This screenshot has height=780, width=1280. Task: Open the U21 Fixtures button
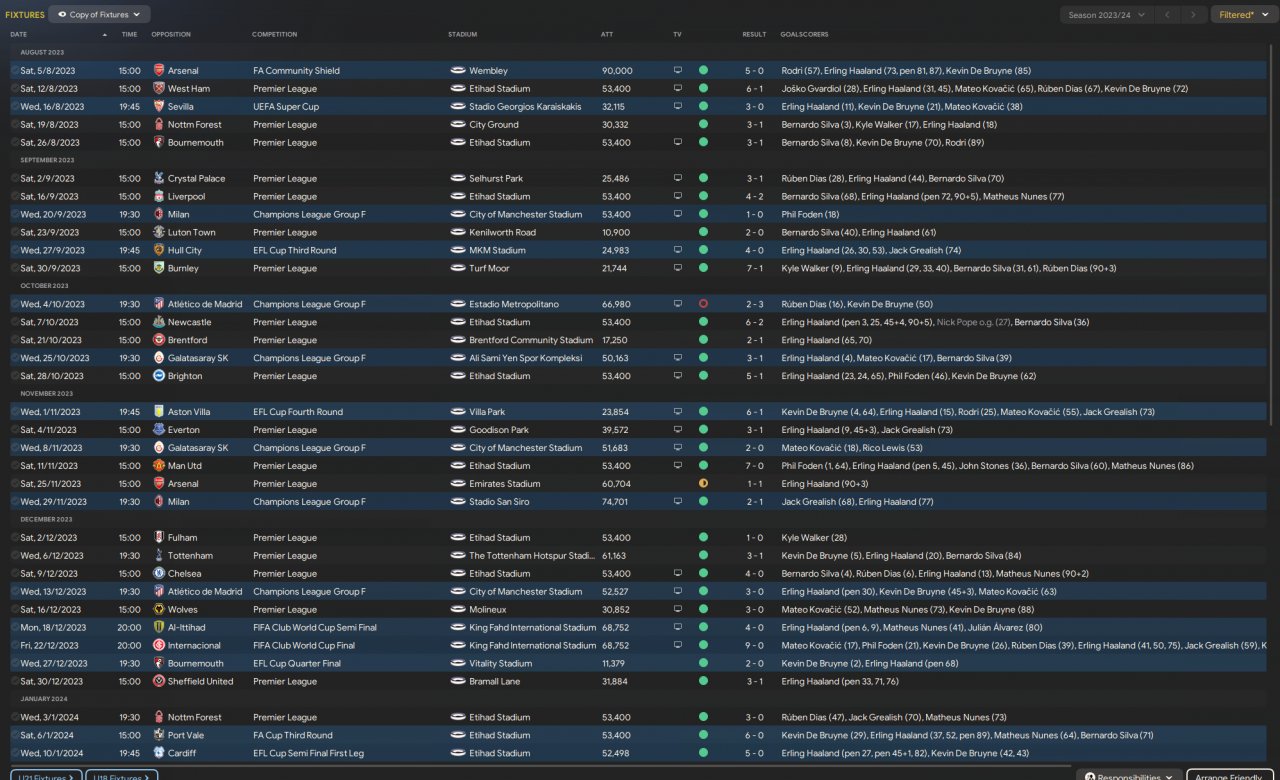click(x=45, y=776)
